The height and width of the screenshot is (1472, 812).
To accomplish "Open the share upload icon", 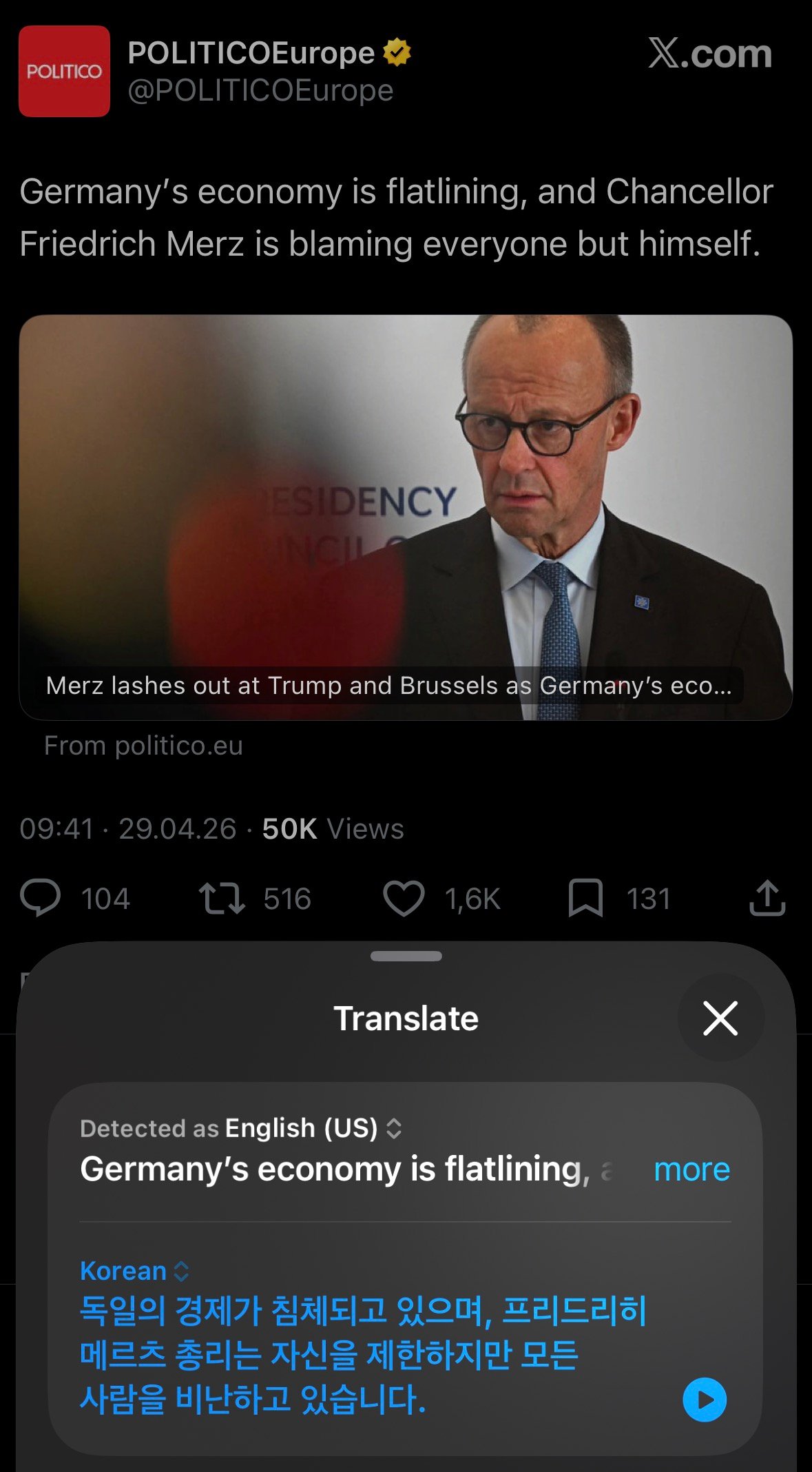I will 767,898.
